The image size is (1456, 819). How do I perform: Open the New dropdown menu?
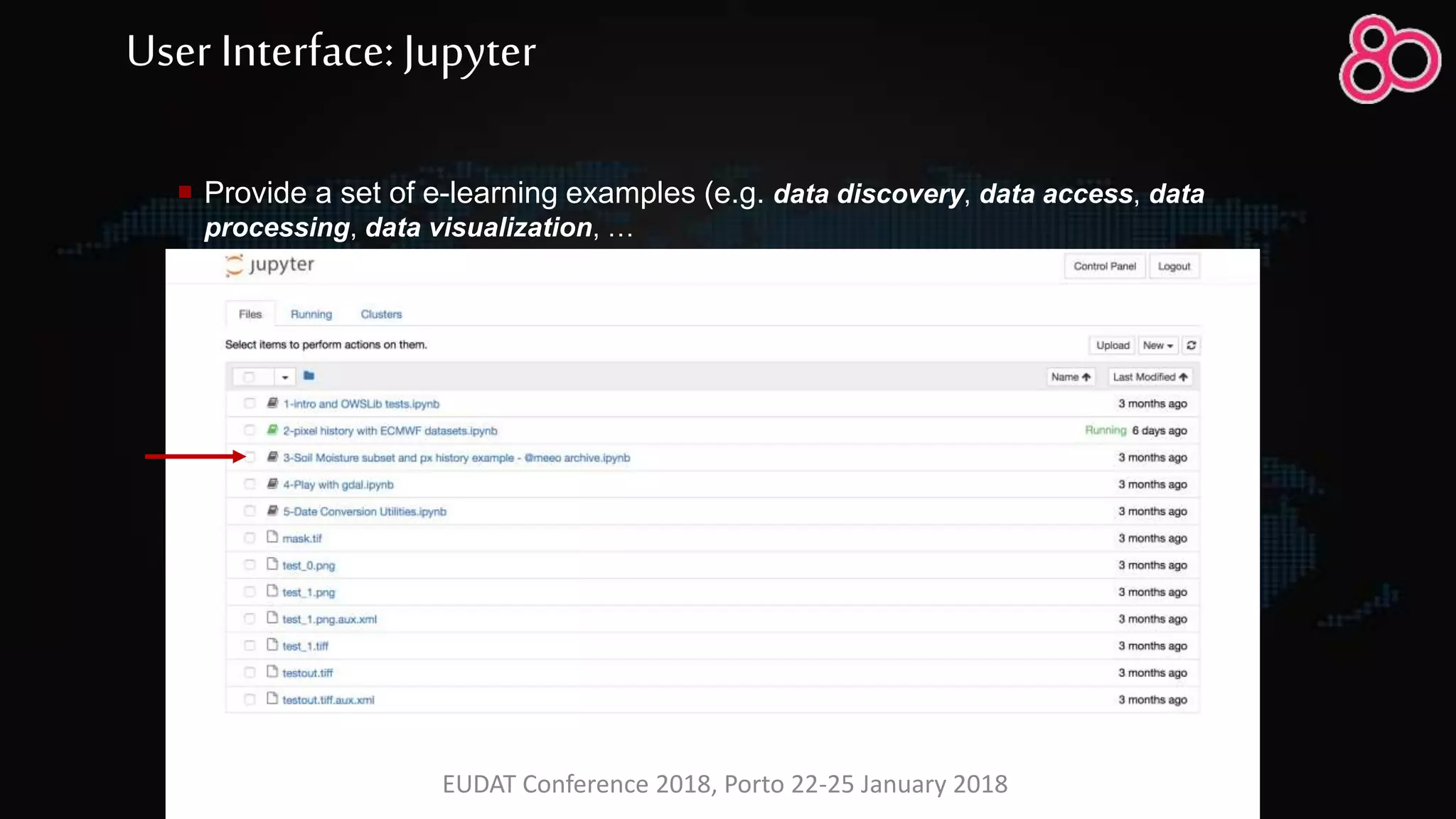[x=1157, y=346]
